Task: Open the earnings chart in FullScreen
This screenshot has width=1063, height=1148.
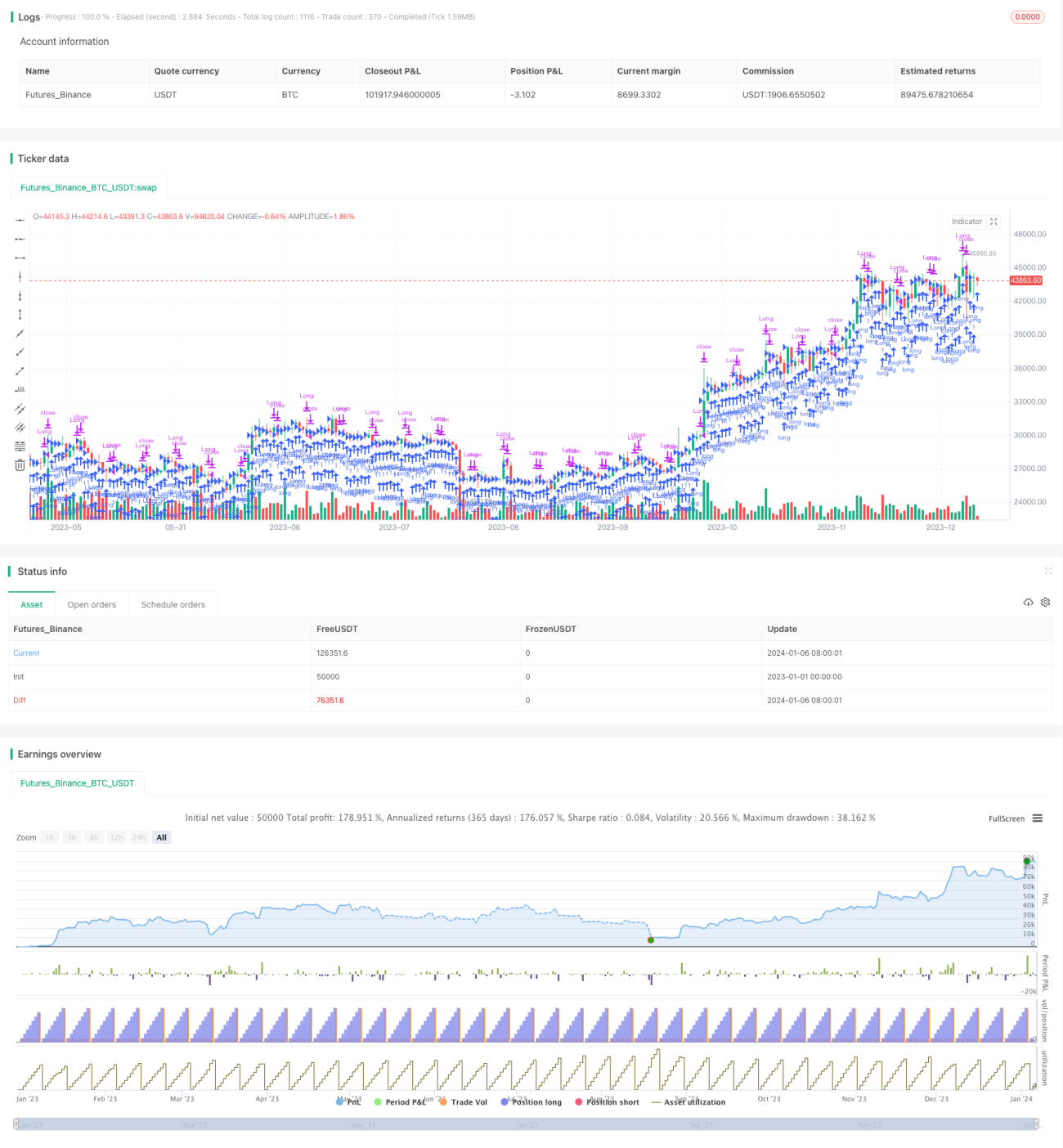Action: 1007,818
